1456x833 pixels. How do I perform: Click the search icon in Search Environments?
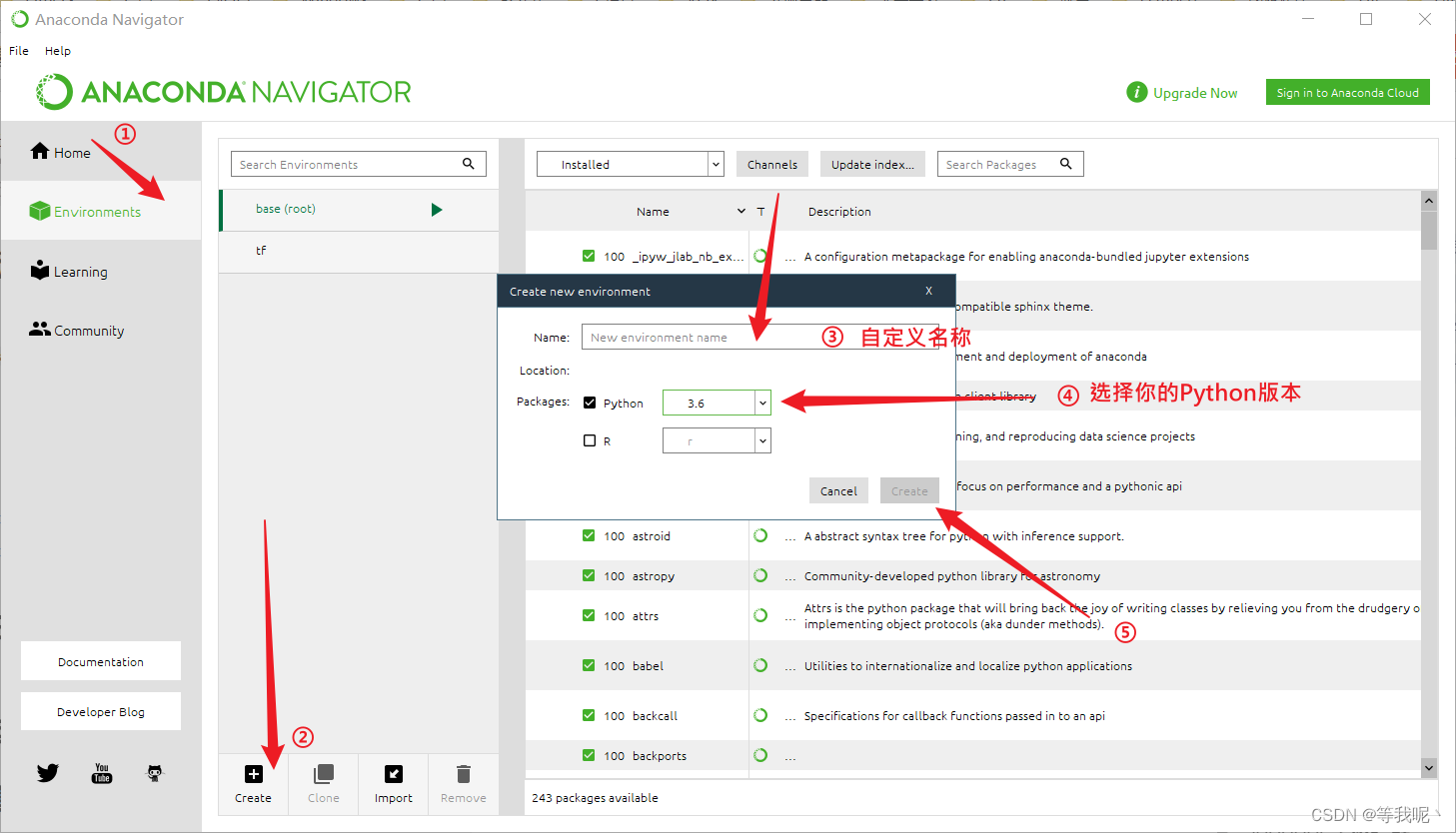469,164
